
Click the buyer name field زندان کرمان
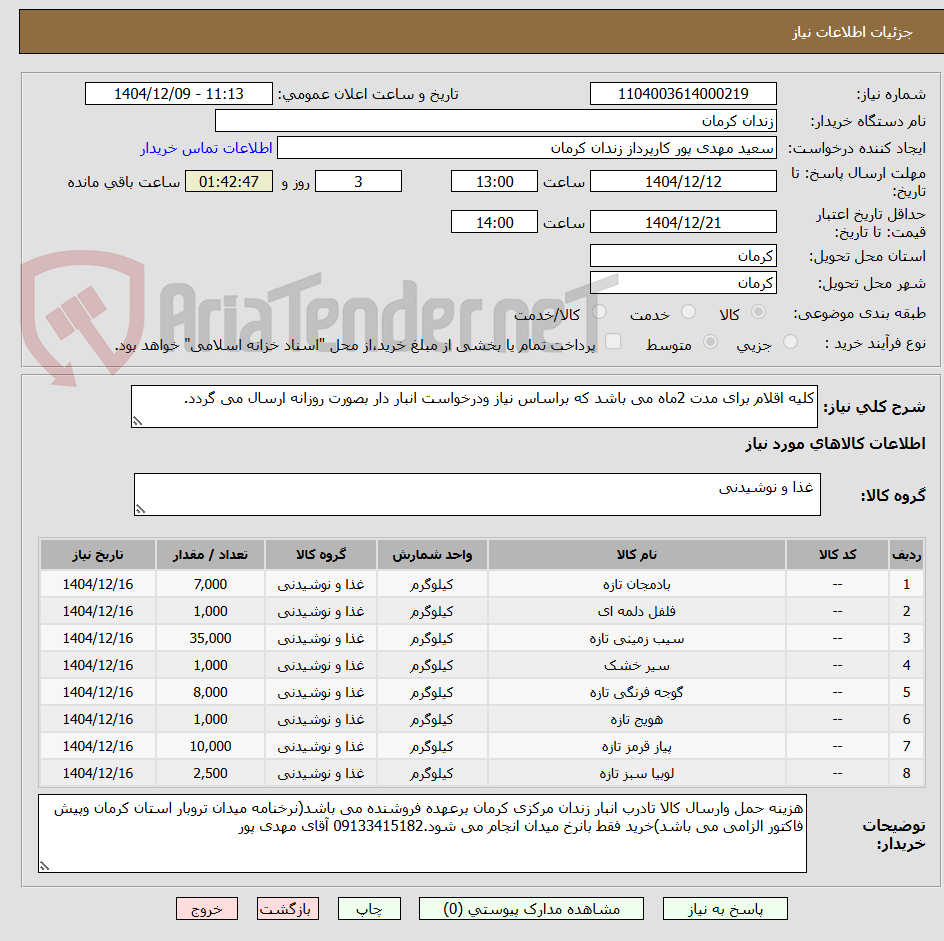(495, 121)
